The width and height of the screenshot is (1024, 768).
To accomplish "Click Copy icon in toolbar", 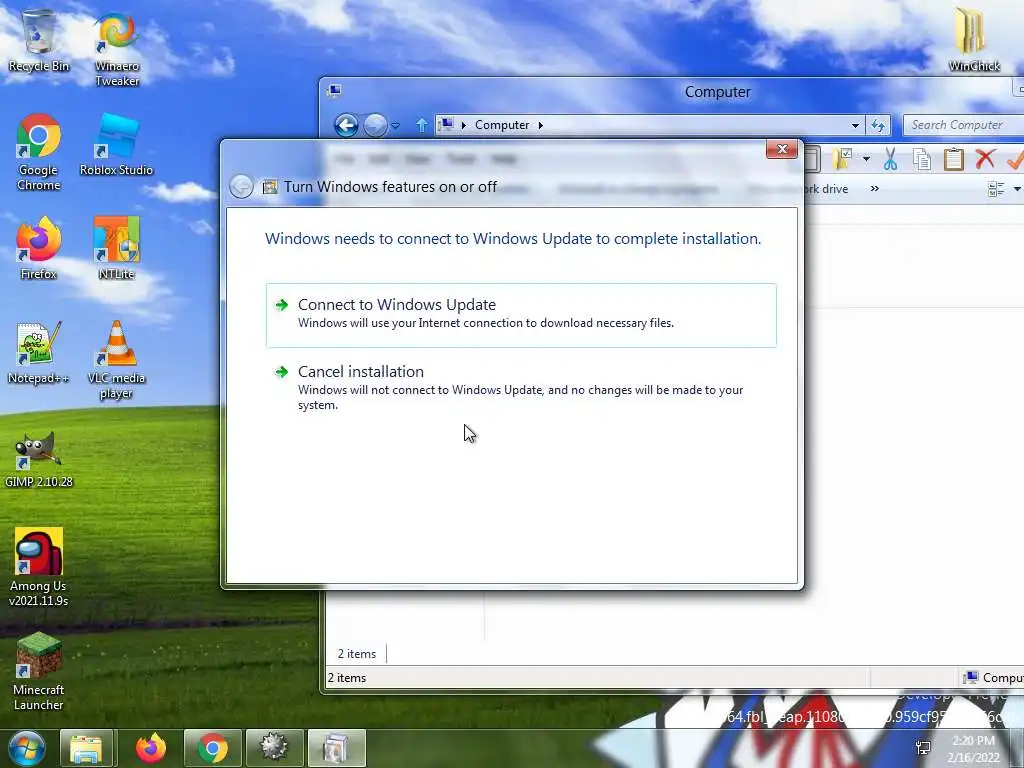I will click(x=921, y=159).
